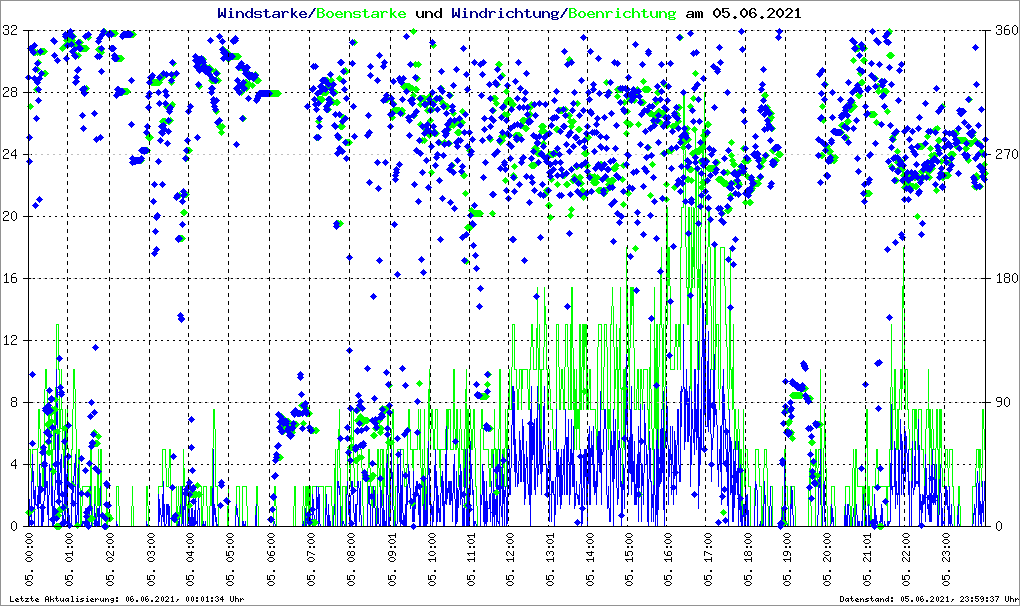Click the green "Boenstarke" title word
The width and height of the screenshot is (1020, 606).
coord(362,14)
